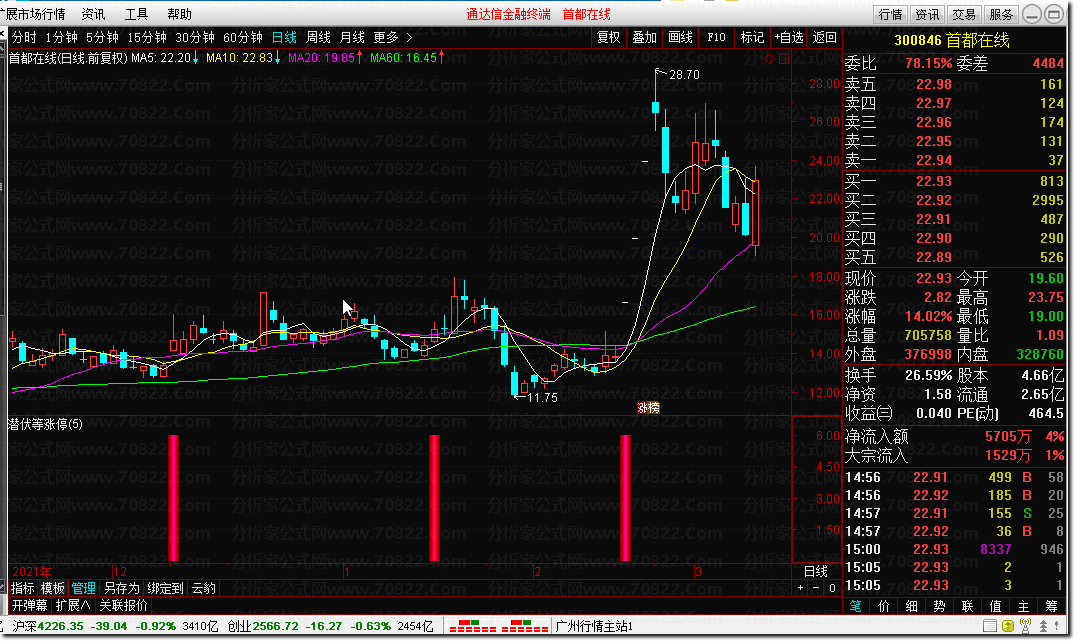Open the 服务 service button
The image size is (1077, 642).
1001,14
